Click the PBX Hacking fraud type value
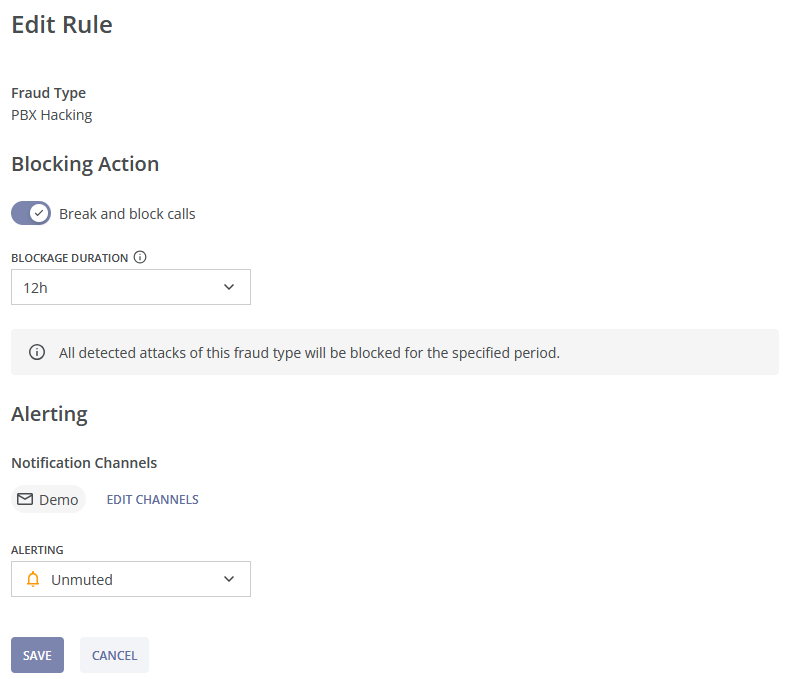The width and height of the screenshot is (788, 679). 51,115
